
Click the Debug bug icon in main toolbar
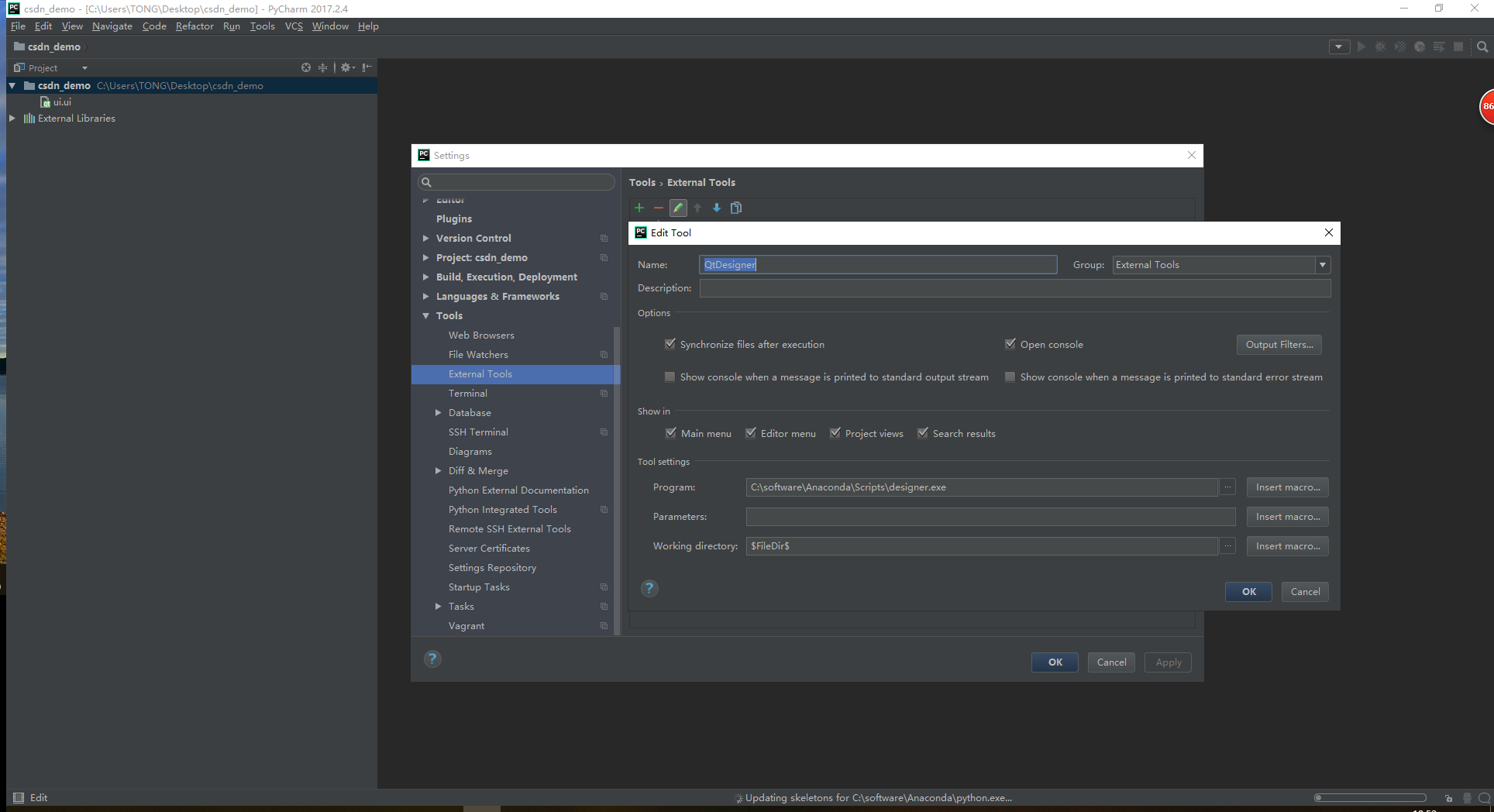tap(1381, 46)
